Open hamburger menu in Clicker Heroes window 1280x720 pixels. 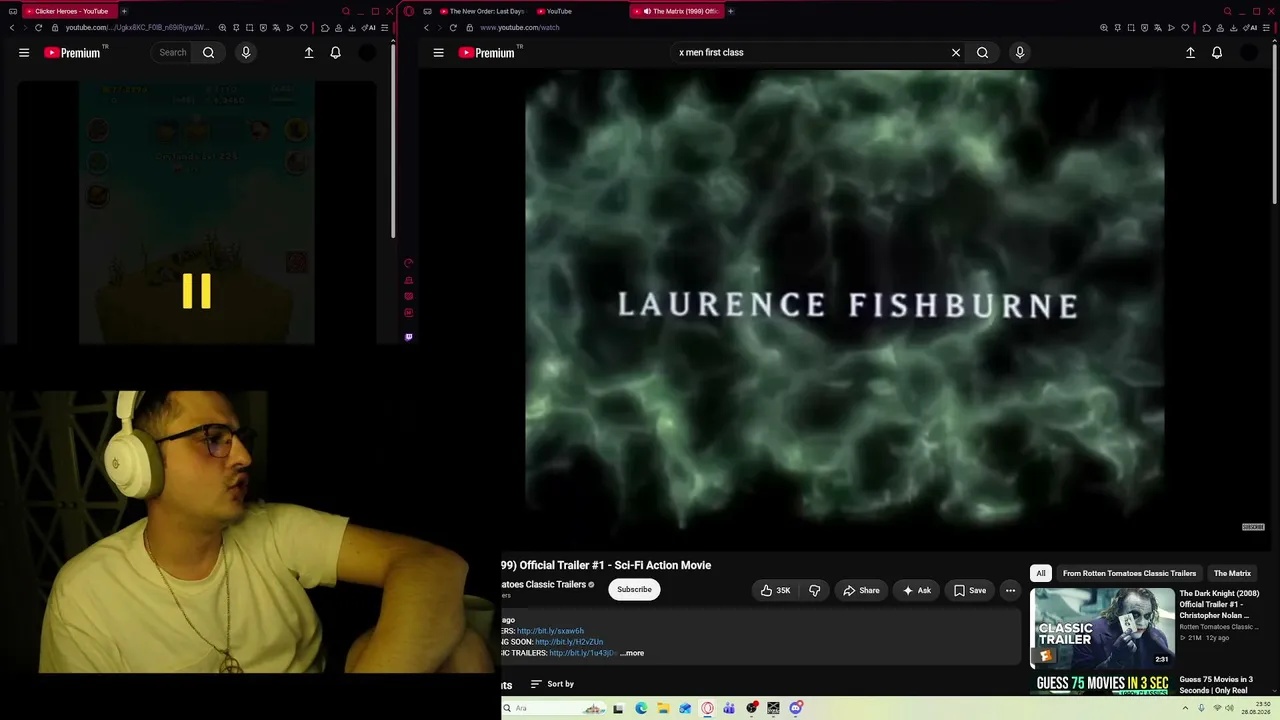point(24,53)
